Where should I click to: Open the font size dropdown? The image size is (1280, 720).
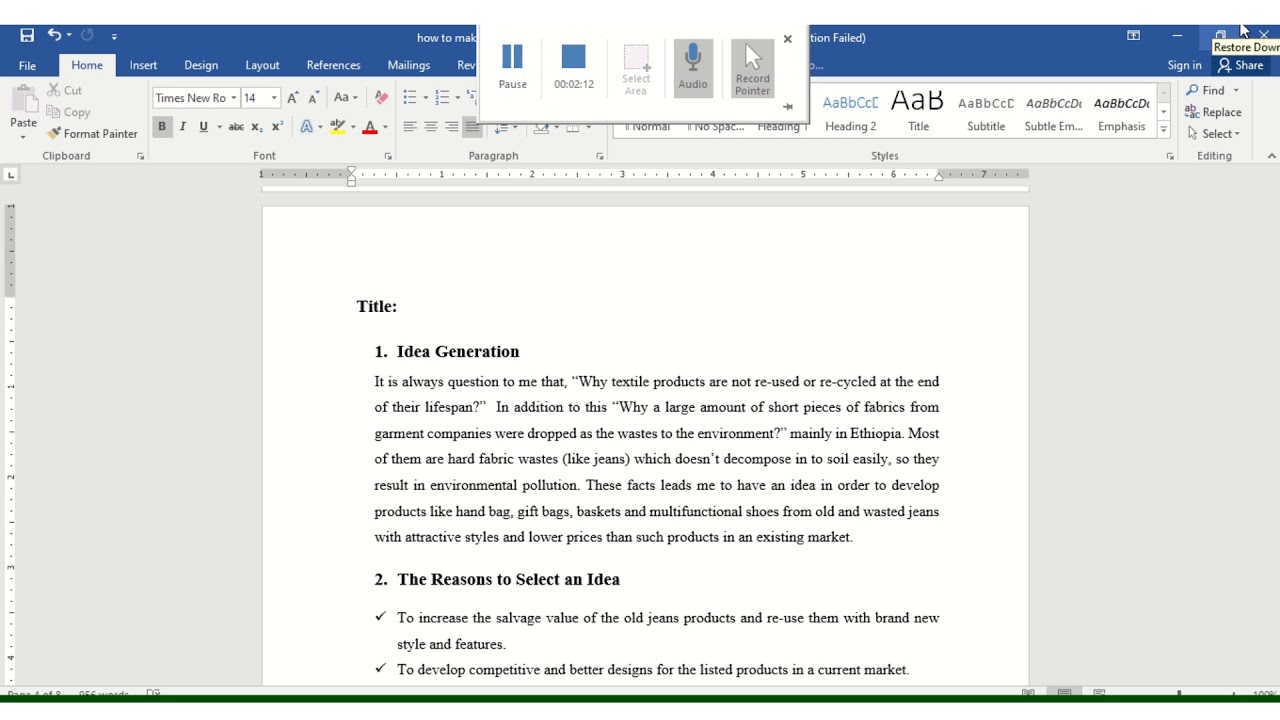(x=274, y=98)
